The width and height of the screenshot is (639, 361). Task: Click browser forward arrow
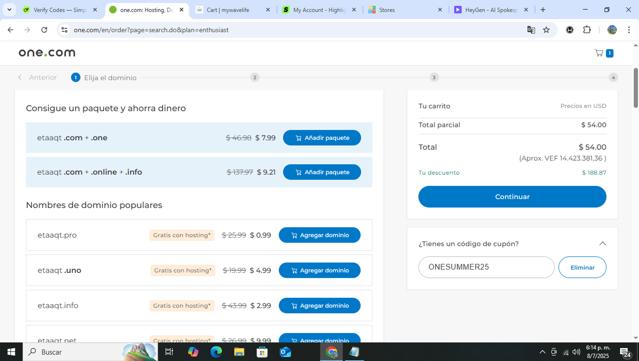(x=27, y=30)
